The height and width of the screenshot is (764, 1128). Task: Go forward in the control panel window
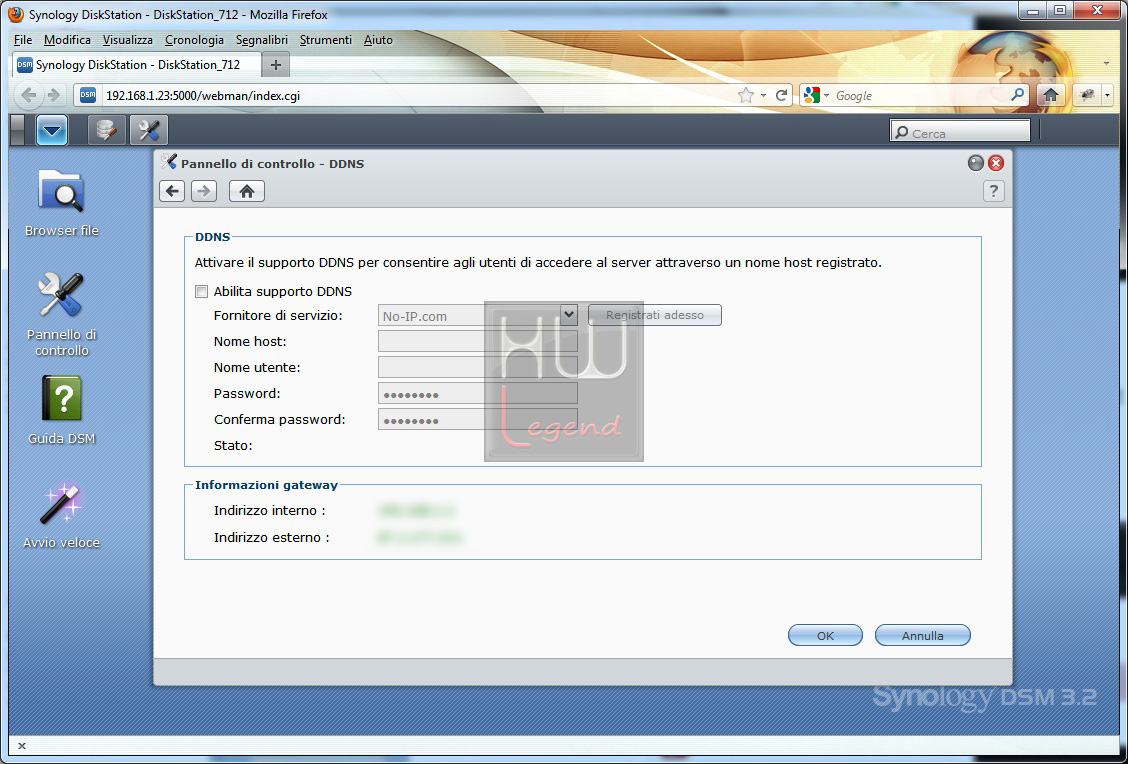(x=204, y=191)
